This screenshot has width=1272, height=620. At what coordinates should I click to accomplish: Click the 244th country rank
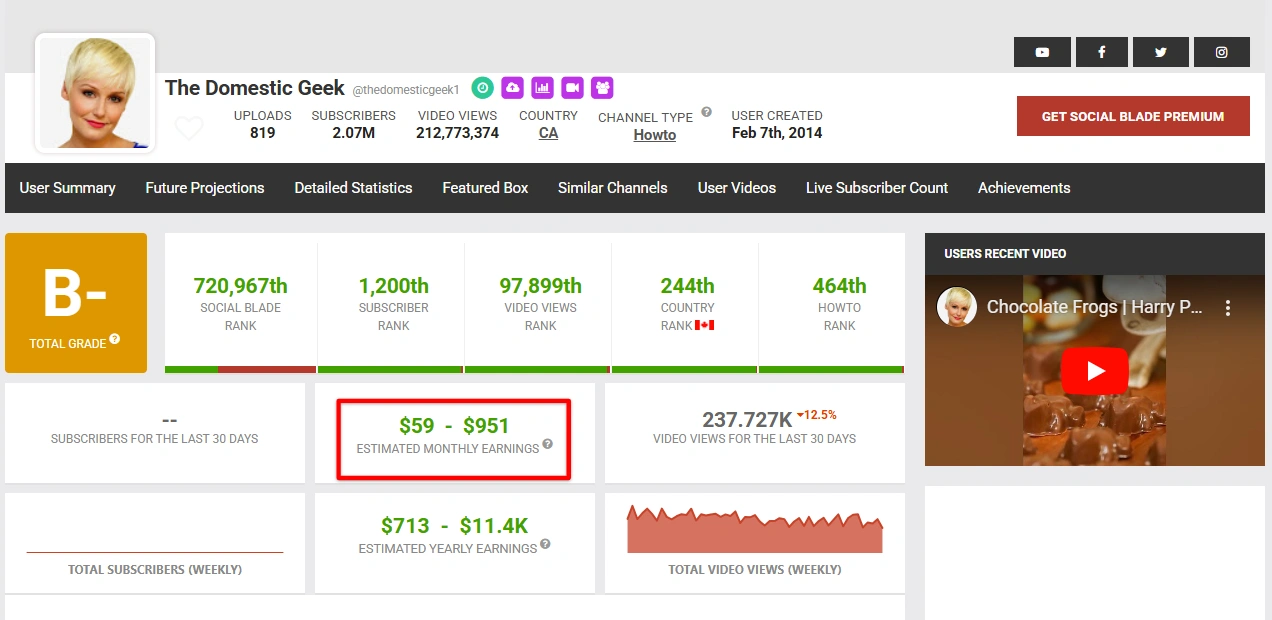(688, 286)
